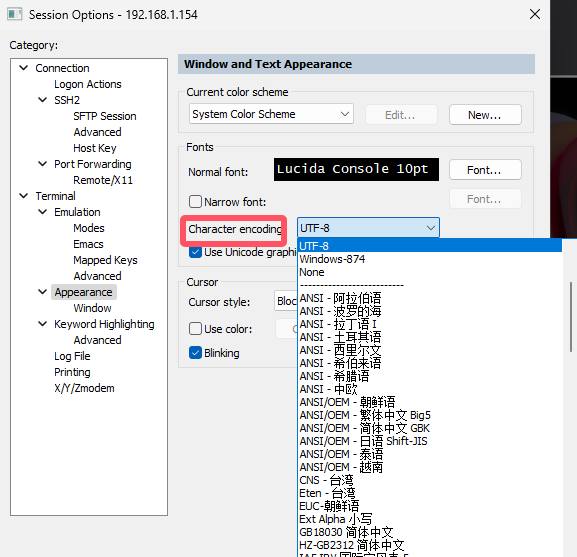The height and width of the screenshot is (557, 577).
Task: Select Remote/X11 category
Action: click(103, 180)
